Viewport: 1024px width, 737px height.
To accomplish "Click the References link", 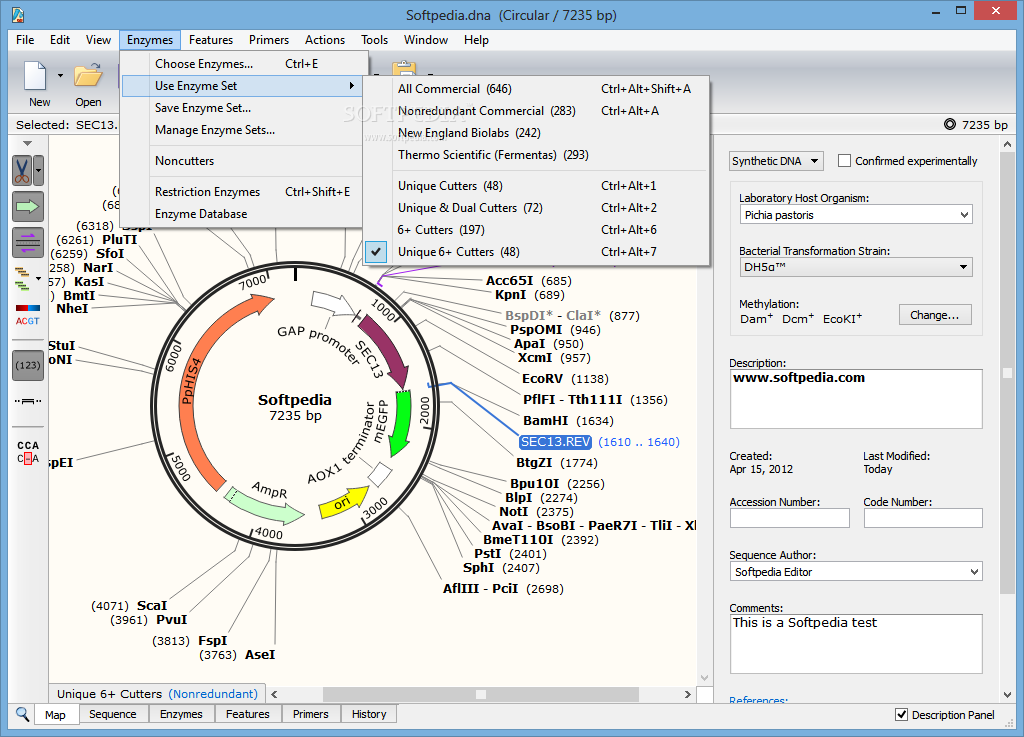I will point(758,700).
